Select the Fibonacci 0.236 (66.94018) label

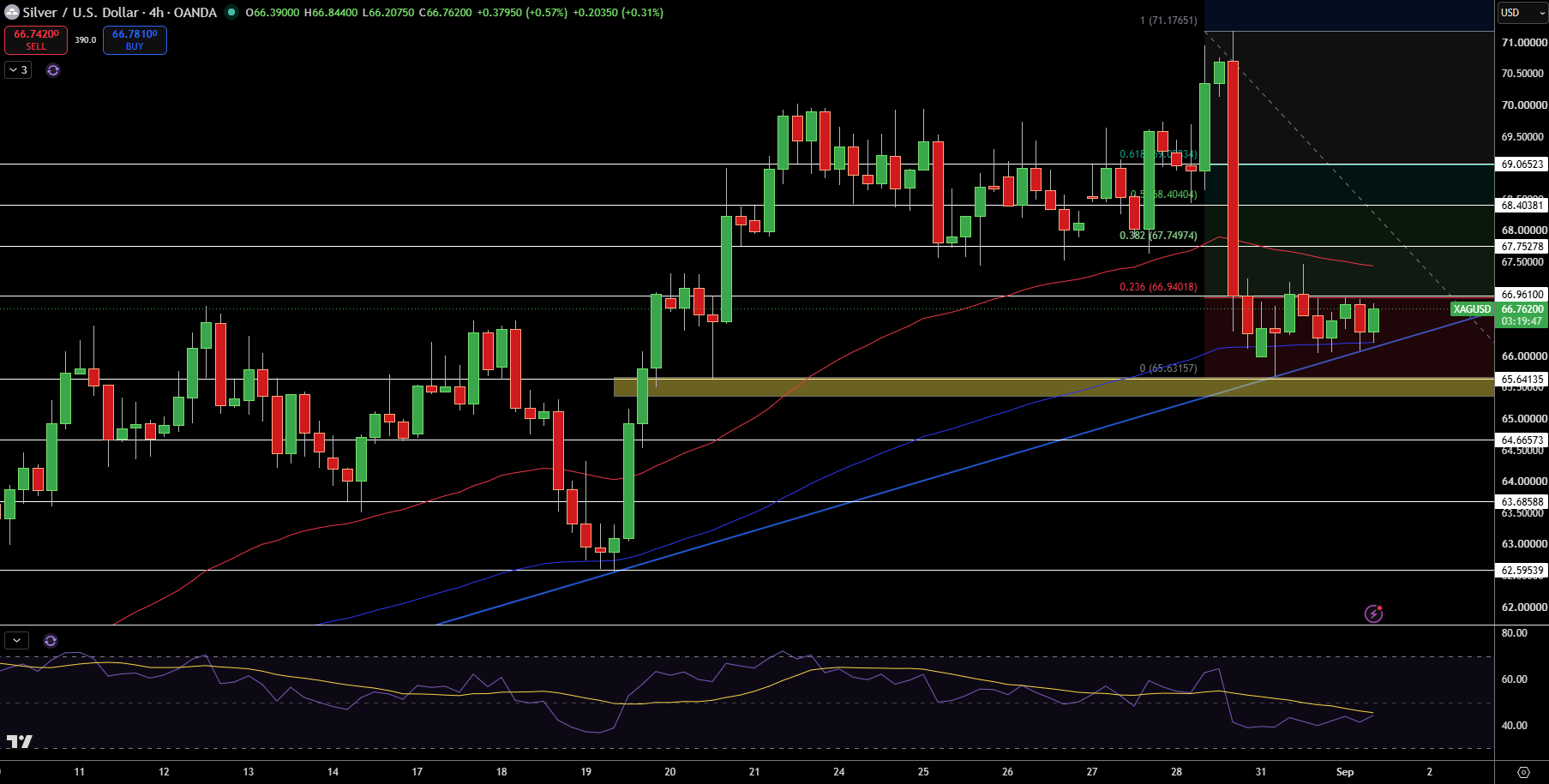click(x=1158, y=287)
